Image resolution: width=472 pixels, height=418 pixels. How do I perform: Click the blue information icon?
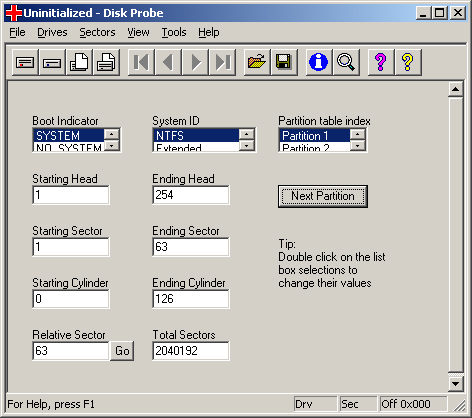[319, 62]
